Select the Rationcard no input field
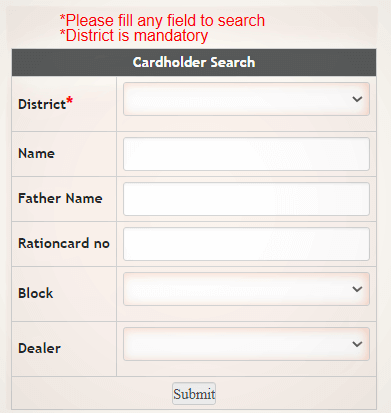 [246, 244]
